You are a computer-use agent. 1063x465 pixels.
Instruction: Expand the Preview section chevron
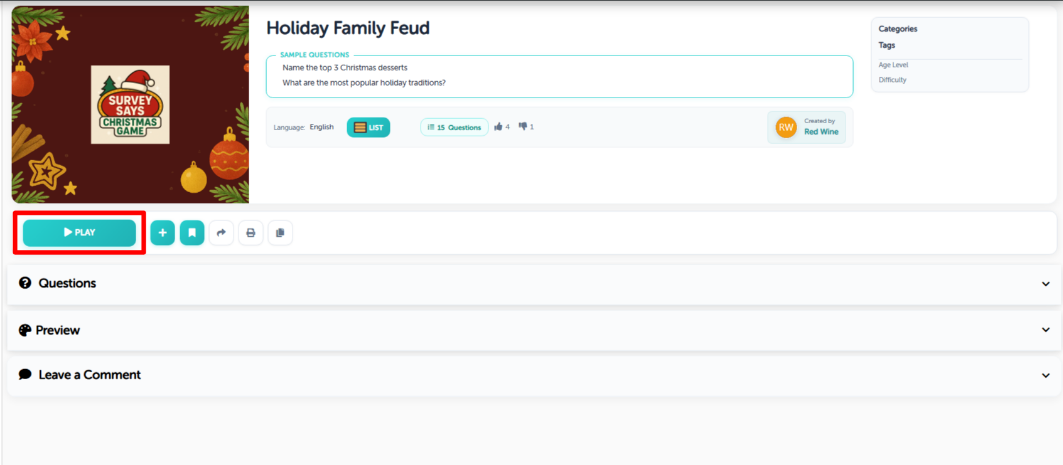click(x=1045, y=330)
